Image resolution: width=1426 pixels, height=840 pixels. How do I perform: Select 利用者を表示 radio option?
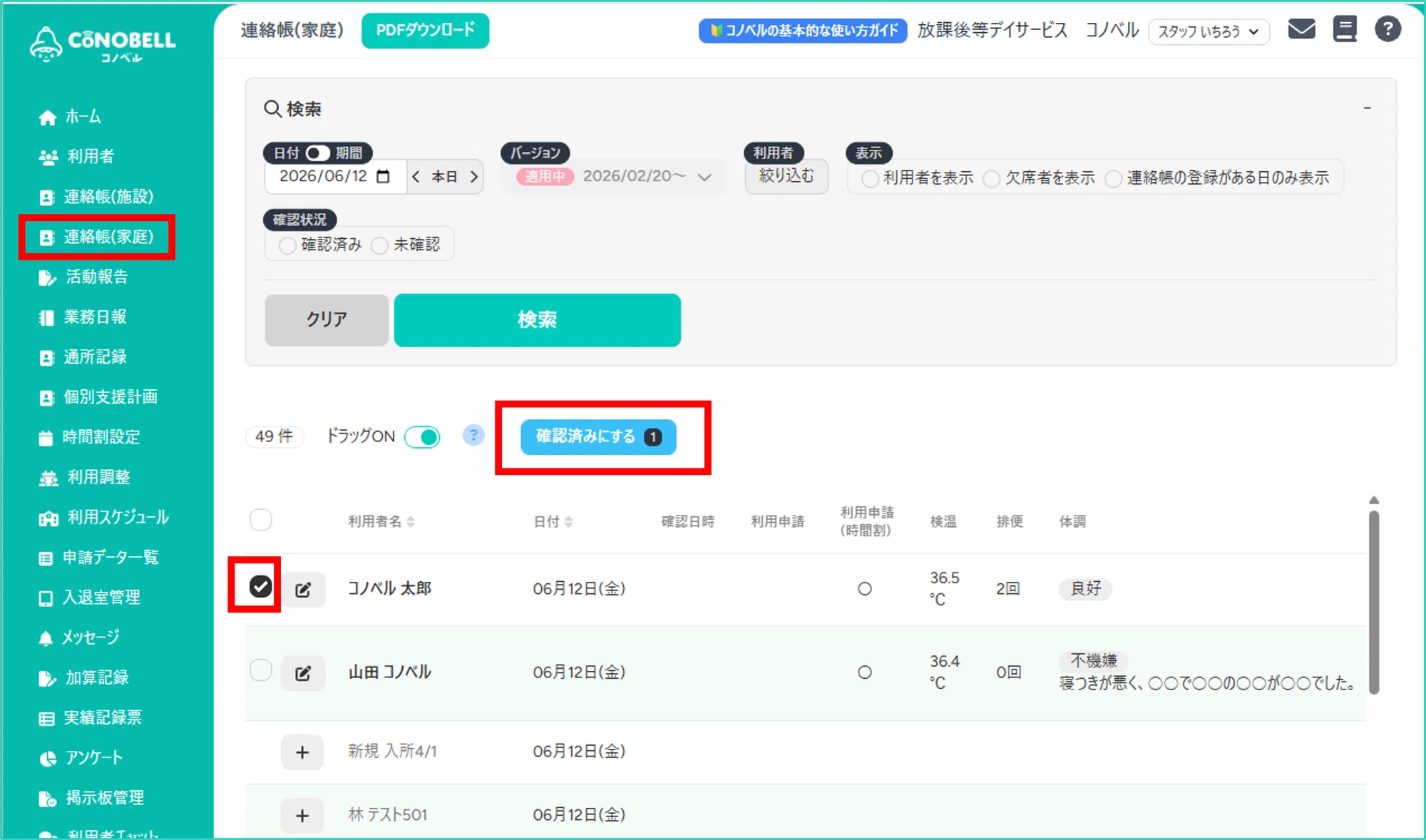870,178
